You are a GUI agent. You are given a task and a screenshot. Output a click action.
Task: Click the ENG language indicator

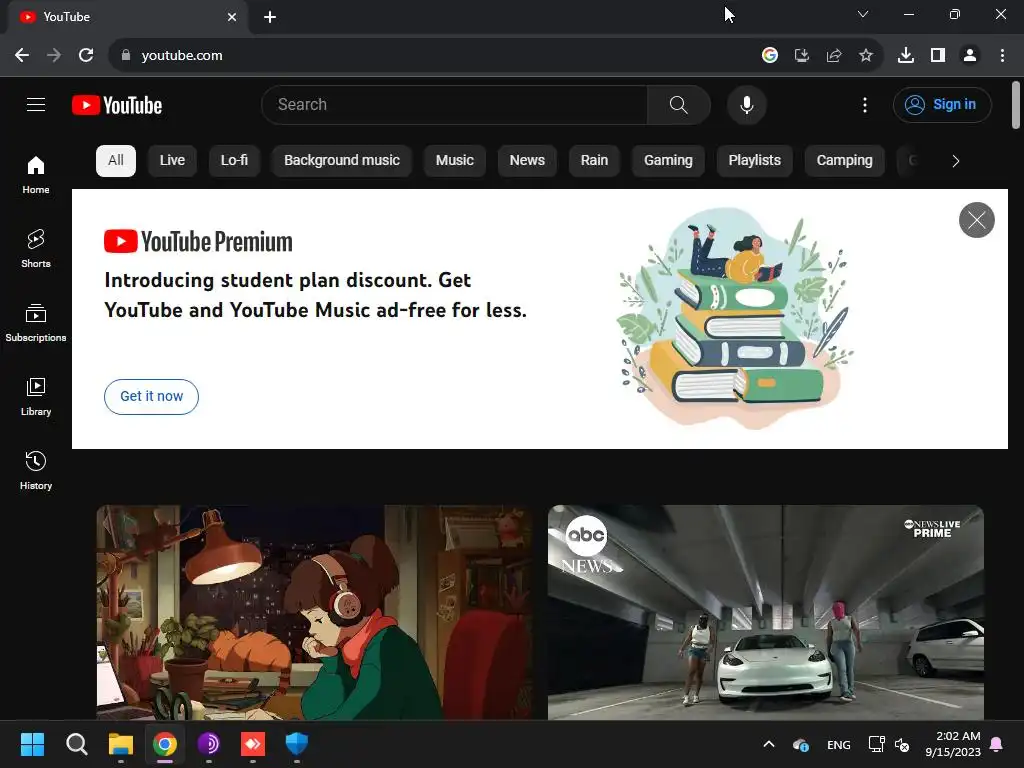point(839,744)
